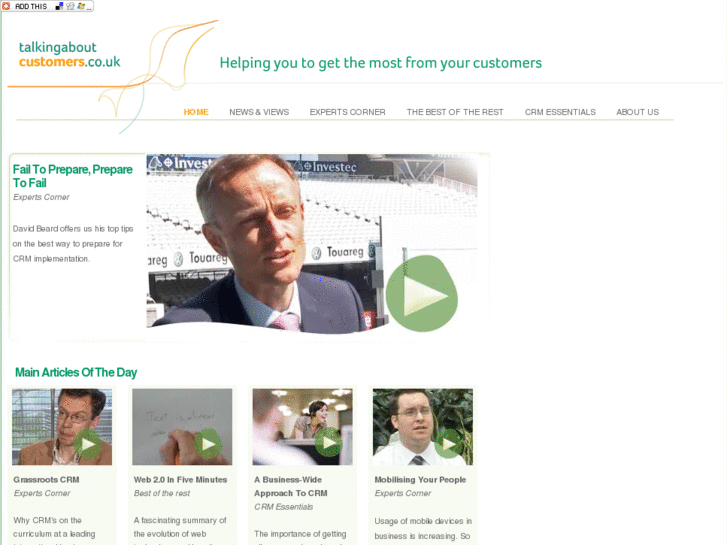Click the Windows Live share icon
The width and height of the screenshot is (727, 545).
(81, 6)
